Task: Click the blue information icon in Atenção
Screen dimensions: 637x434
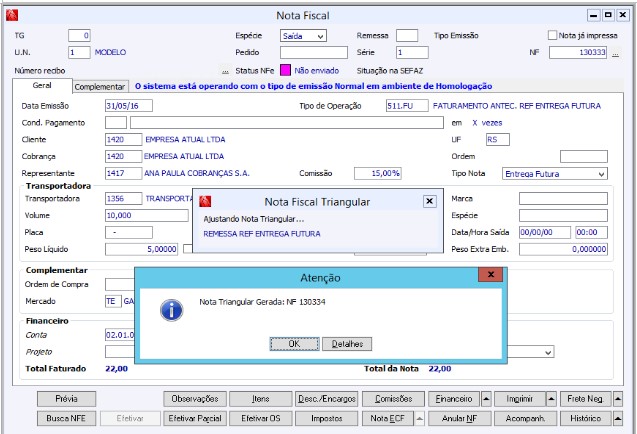Action: click(171, 310)
